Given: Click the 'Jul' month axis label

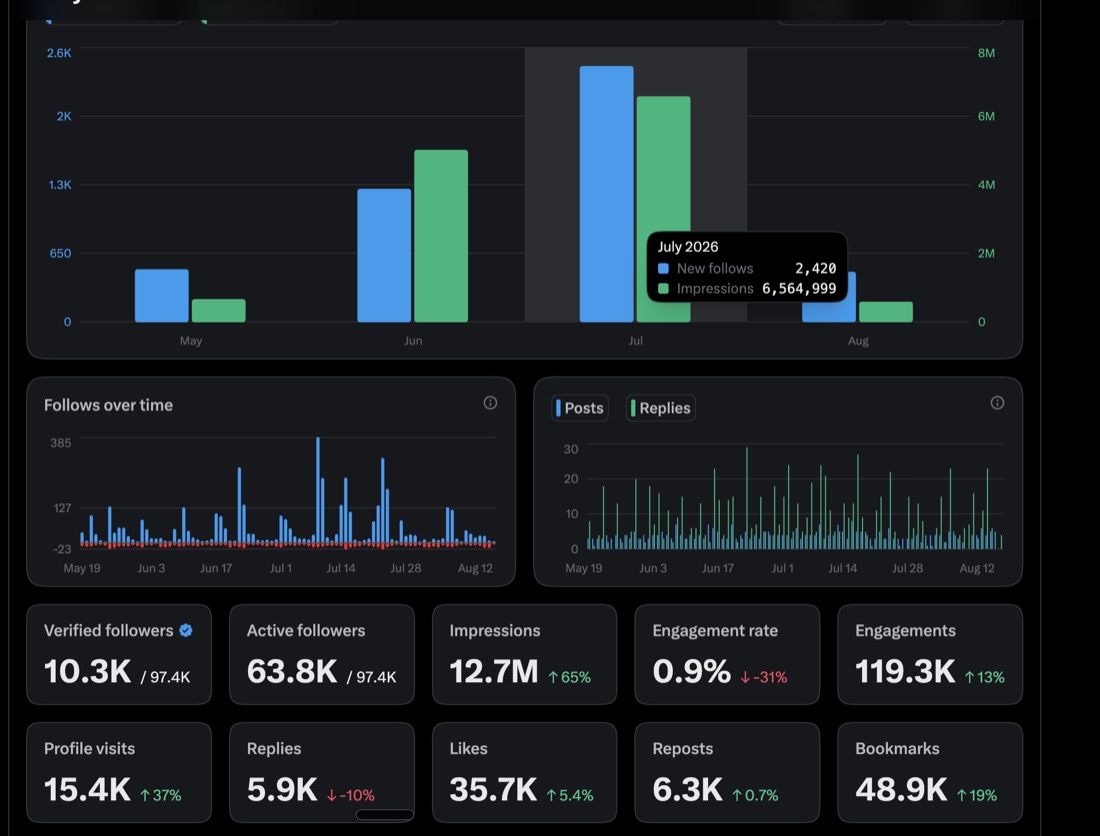Looking at the screenshot, I should [x=635, y=341].
